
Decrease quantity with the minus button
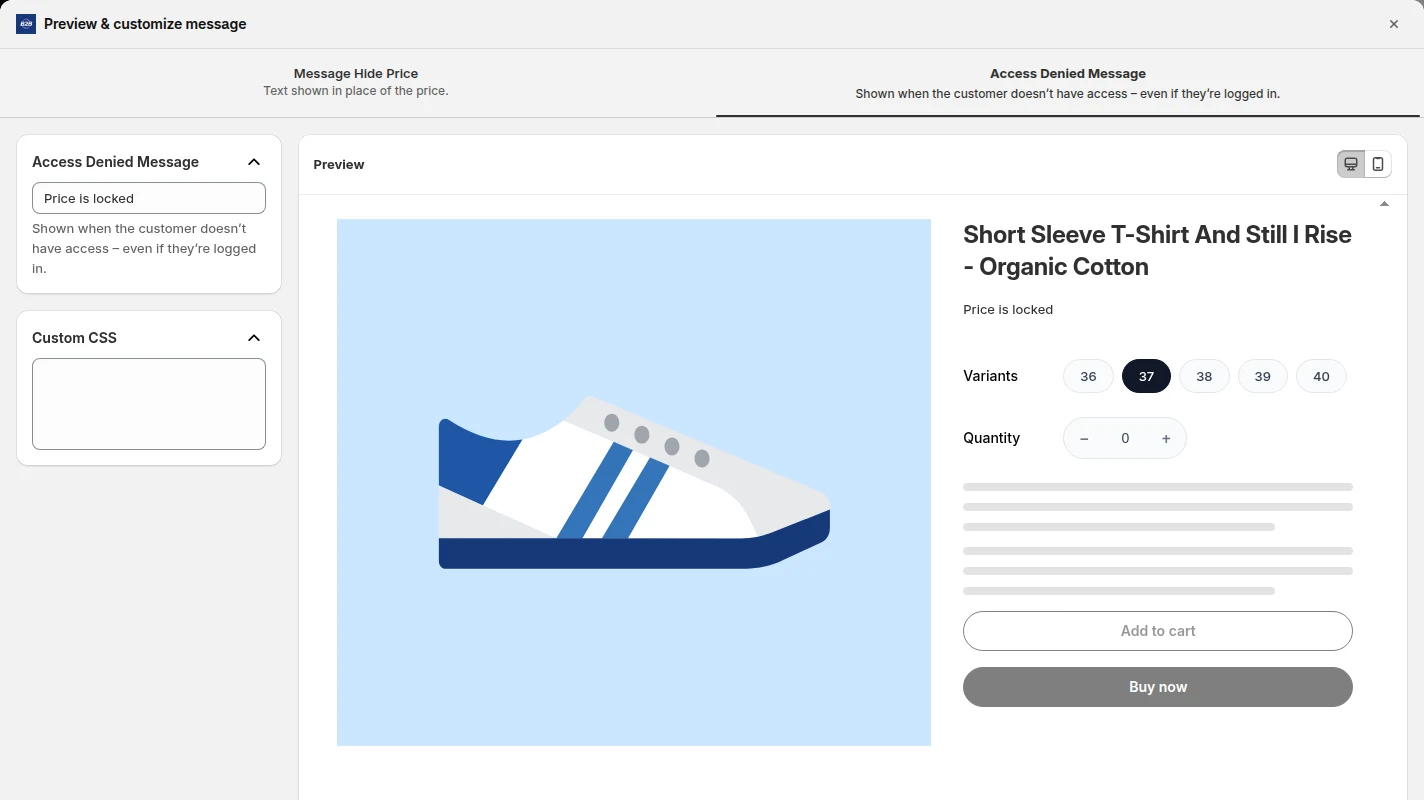click(x=1084, y=438)
